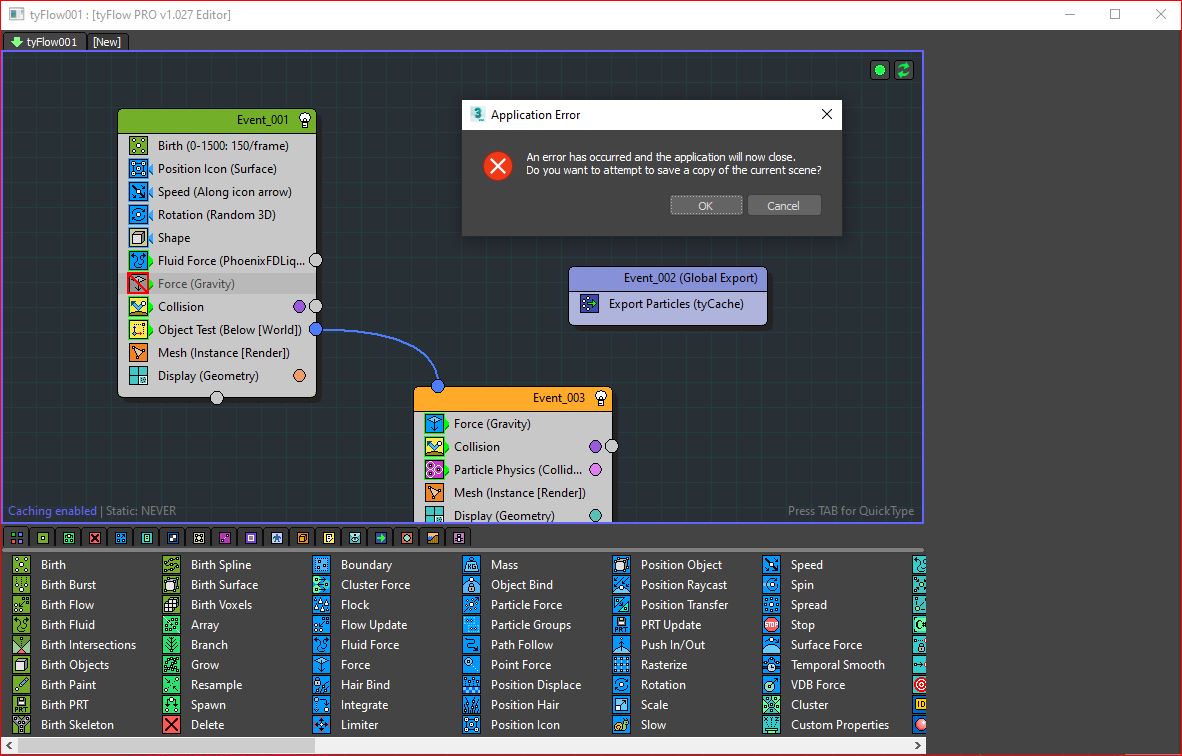Re-enable the disabled Force (Gravity) operator icon in Event_001
The image size is (1182, 756).
pos(139,283)
